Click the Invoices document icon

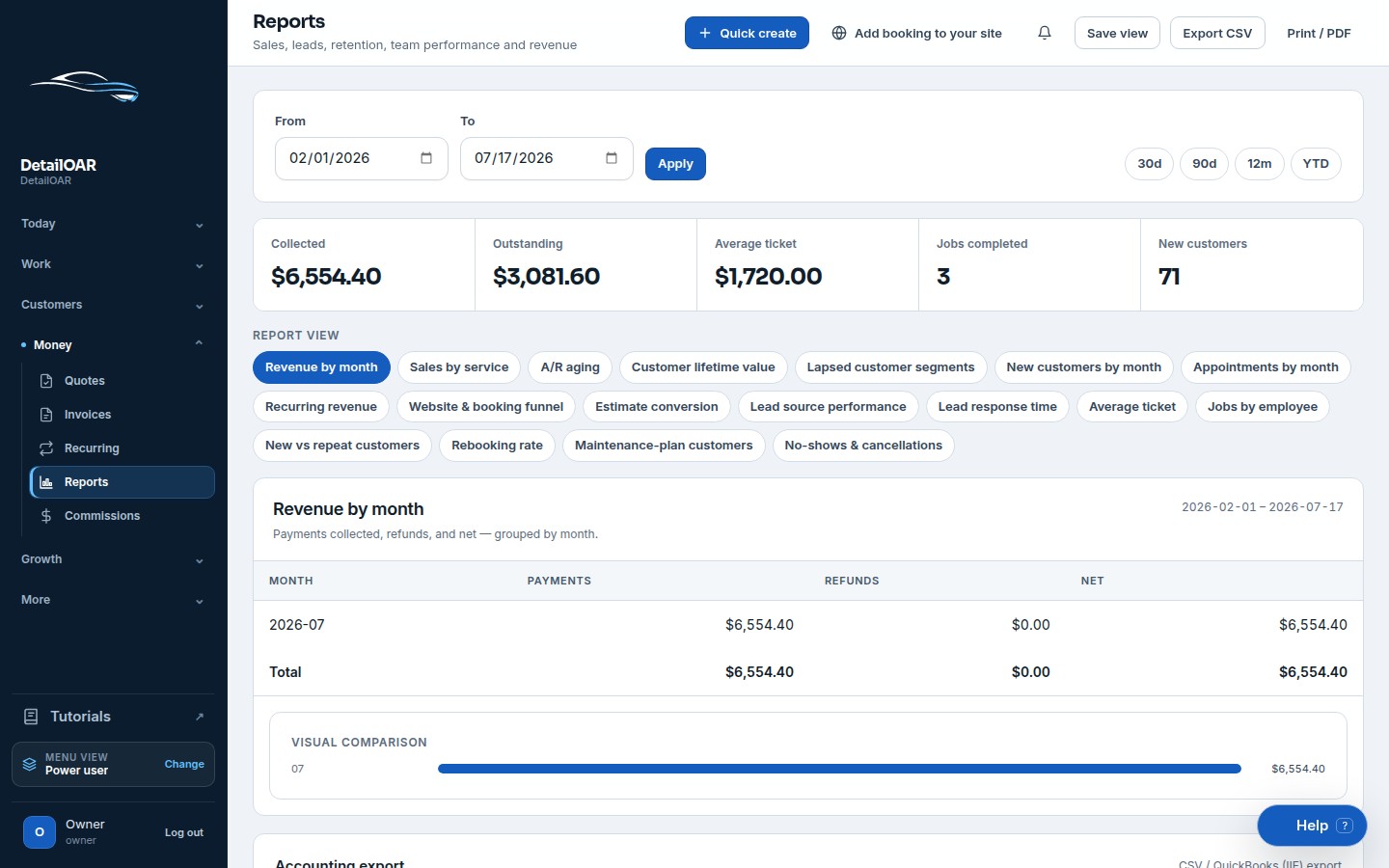[46, 415]
